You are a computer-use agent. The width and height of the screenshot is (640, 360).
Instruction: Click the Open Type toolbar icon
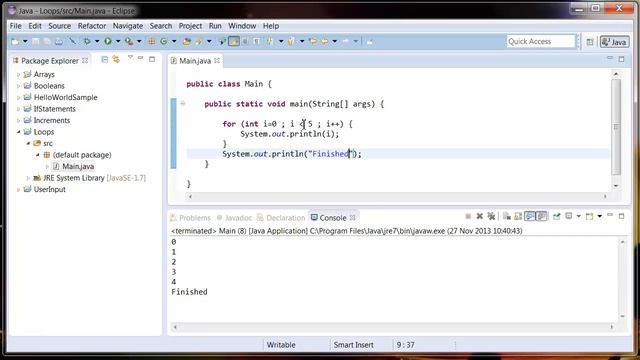(187, 41)
